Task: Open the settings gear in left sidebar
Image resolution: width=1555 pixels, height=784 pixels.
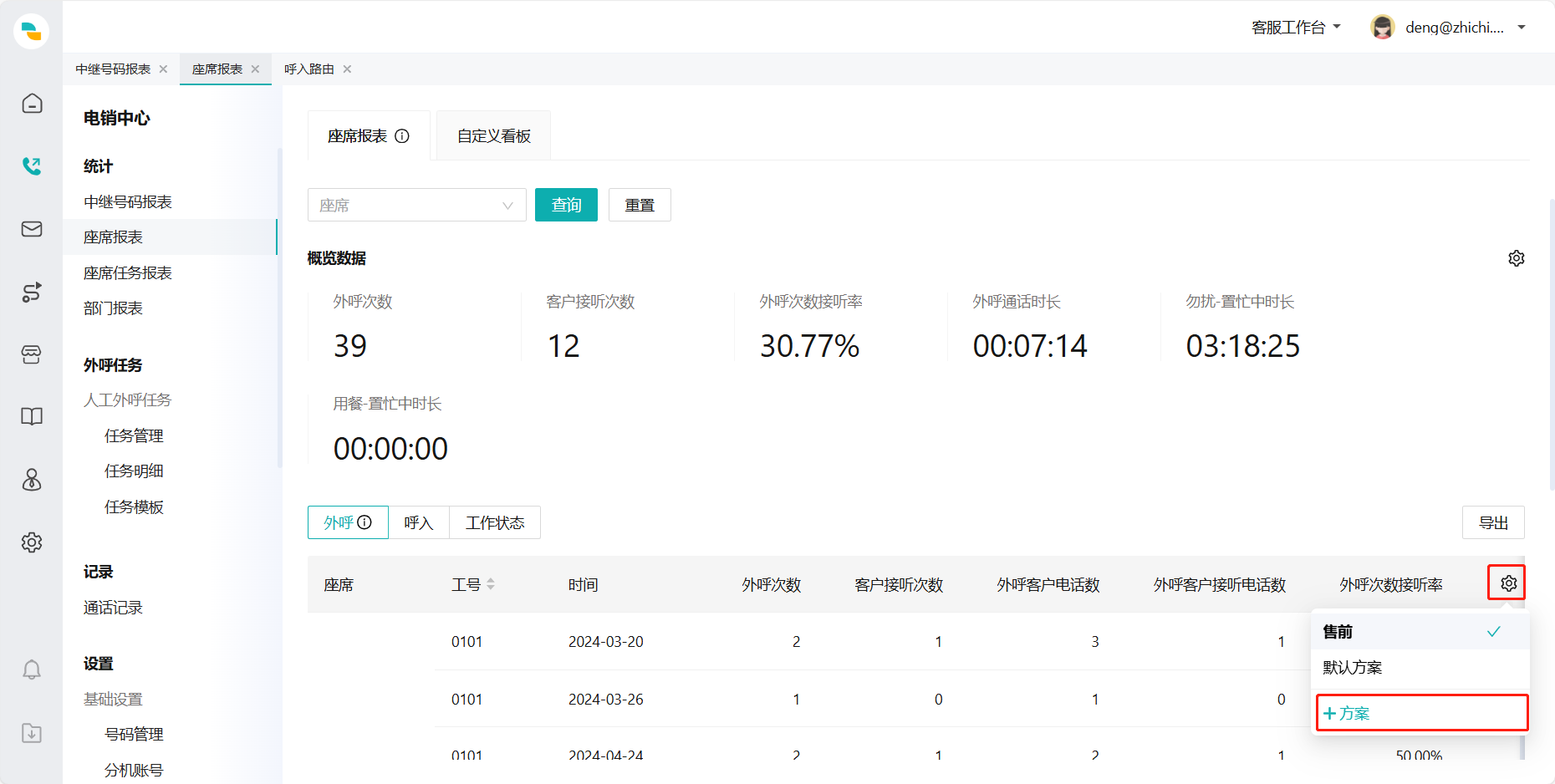Action: 32,542
